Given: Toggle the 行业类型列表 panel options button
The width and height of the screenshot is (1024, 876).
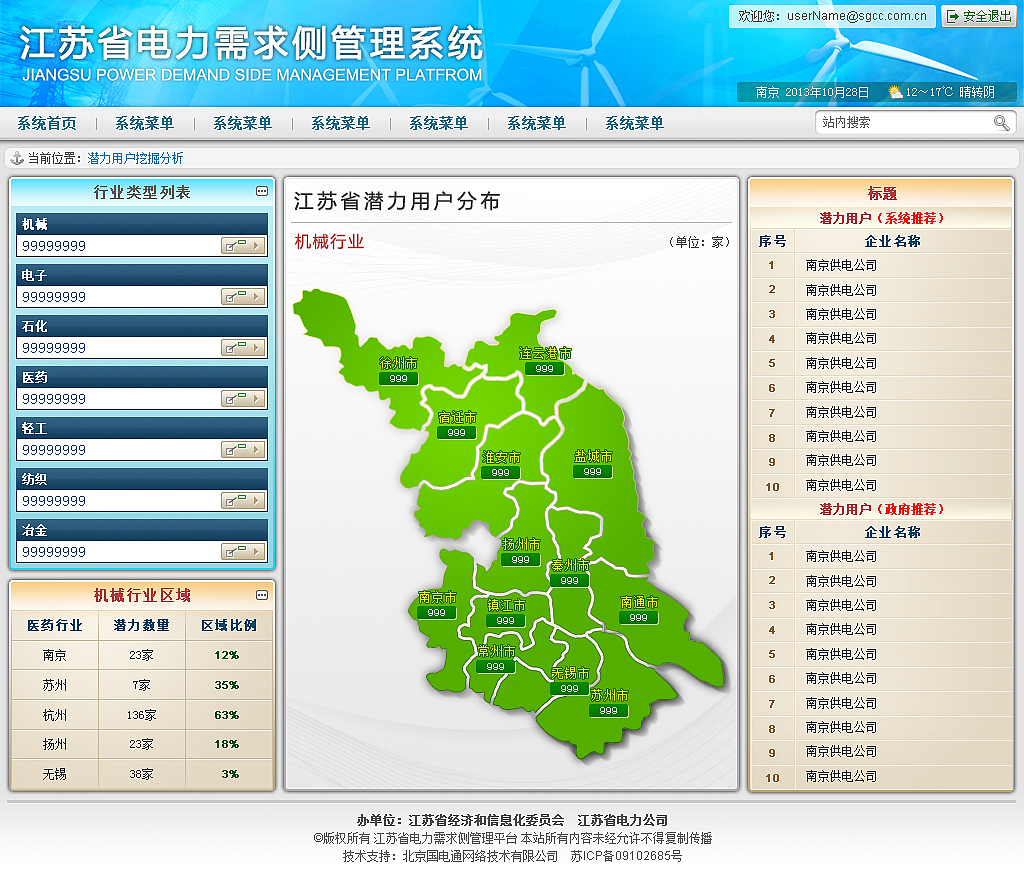Looking at the screenshot, I should tap(261, 191).
